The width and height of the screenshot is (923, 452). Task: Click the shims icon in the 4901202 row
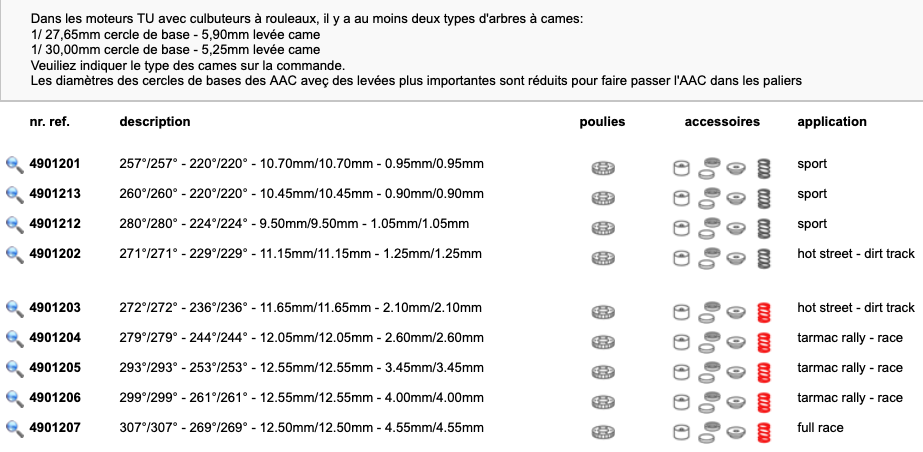click(x=709, y=258)
